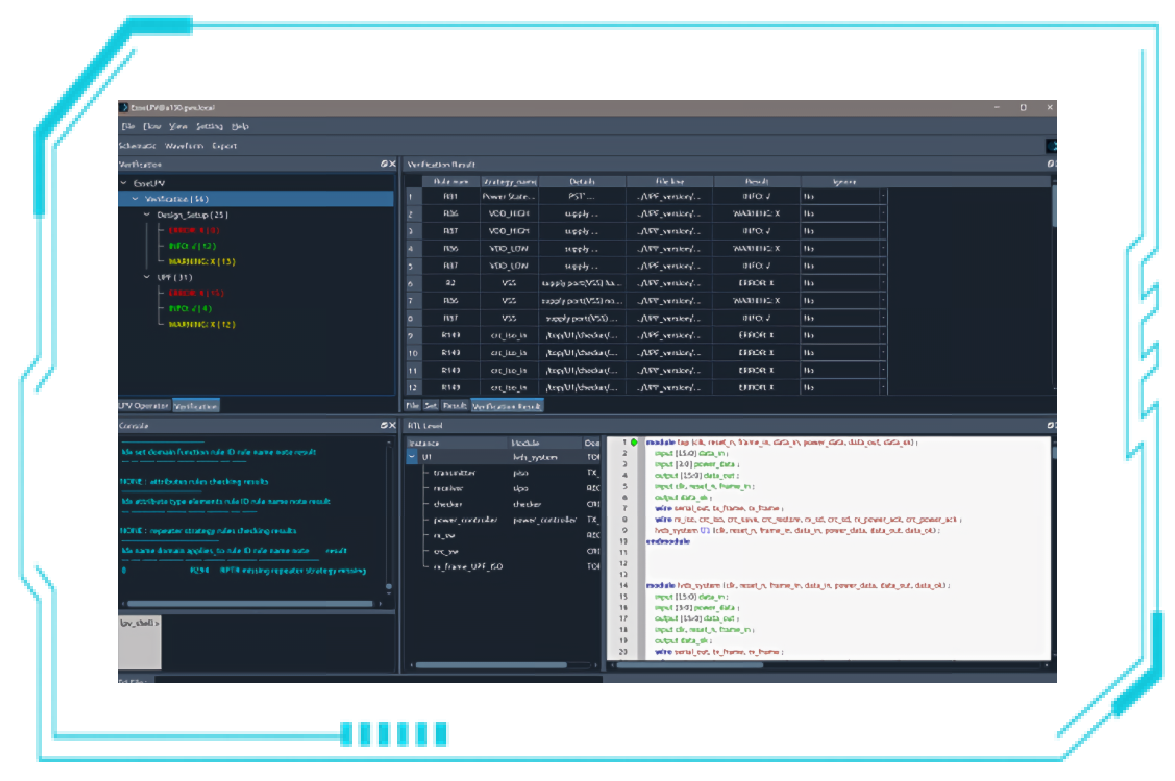Click the Schematic toolbar button
The image size is (1175, 781).
[138, 146]
